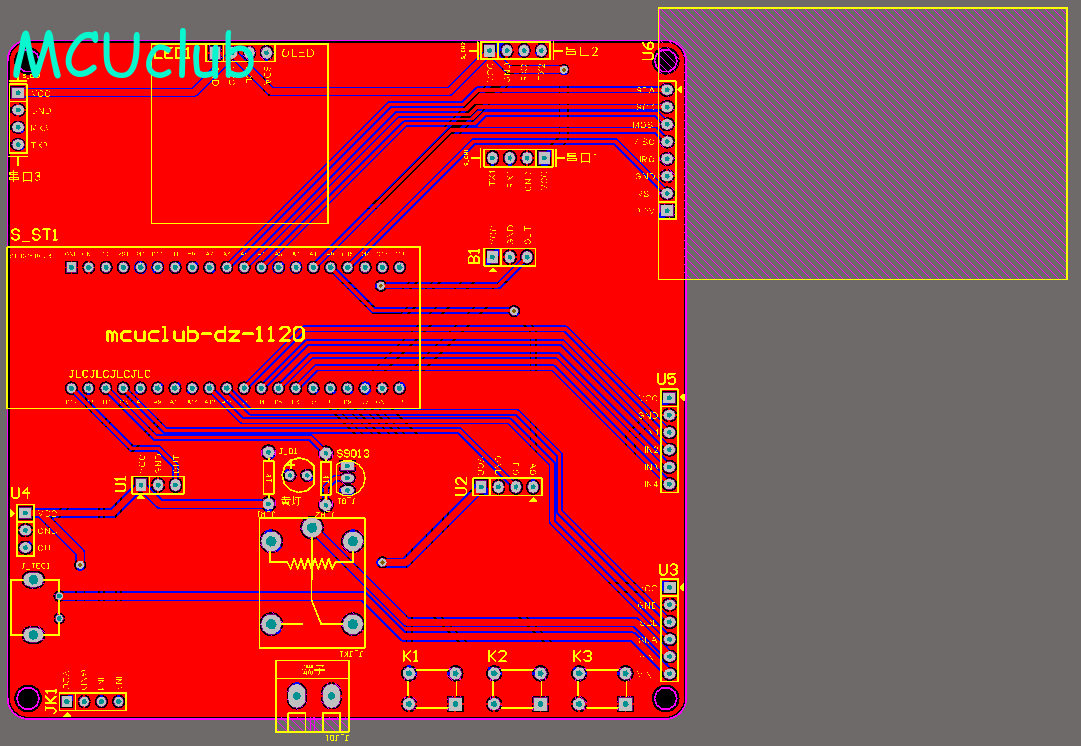The height and width of the screenshot is (746, 1081).
Task: Click the upper J_TEC1 connector pad
Action: point(34,580)
